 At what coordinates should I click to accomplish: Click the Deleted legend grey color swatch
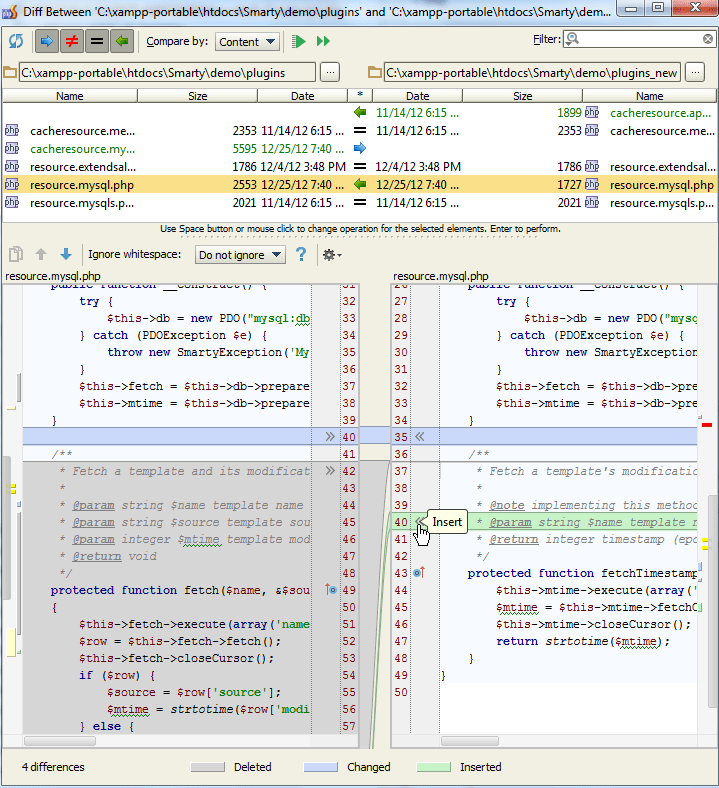(x=208, y=767)
